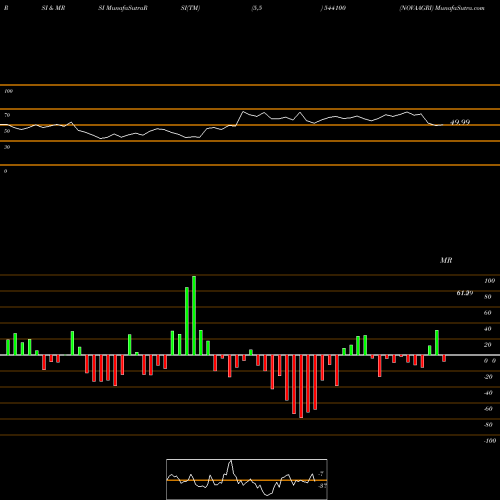Screen dimensions: 500x500
Task: Click the SI & MR header label
Action: (x=53, y=8)
